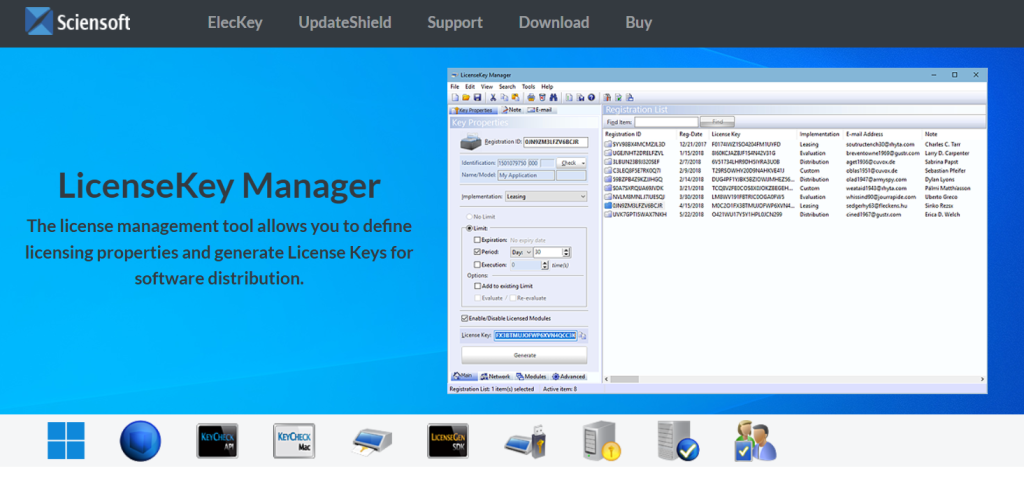Image resolution: width=1024 pixels, height=478 pixels.
Task: Click the Execution count spinner arrows
Action: click(x=545, y=265)
